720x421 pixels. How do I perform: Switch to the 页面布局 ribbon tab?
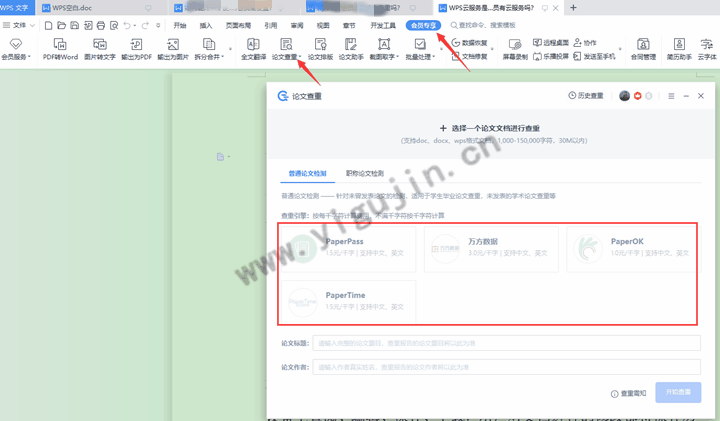pyautogui.click(x=238, y=25)
